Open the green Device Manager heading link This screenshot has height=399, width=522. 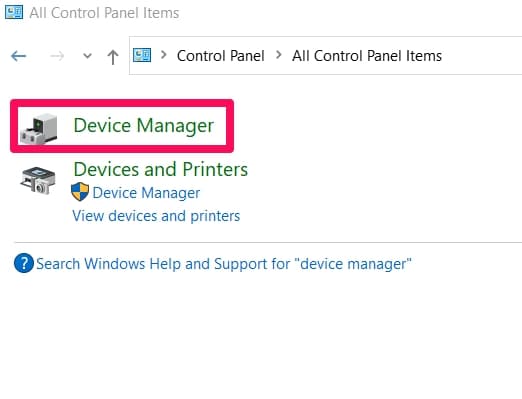tap(144, 126)
